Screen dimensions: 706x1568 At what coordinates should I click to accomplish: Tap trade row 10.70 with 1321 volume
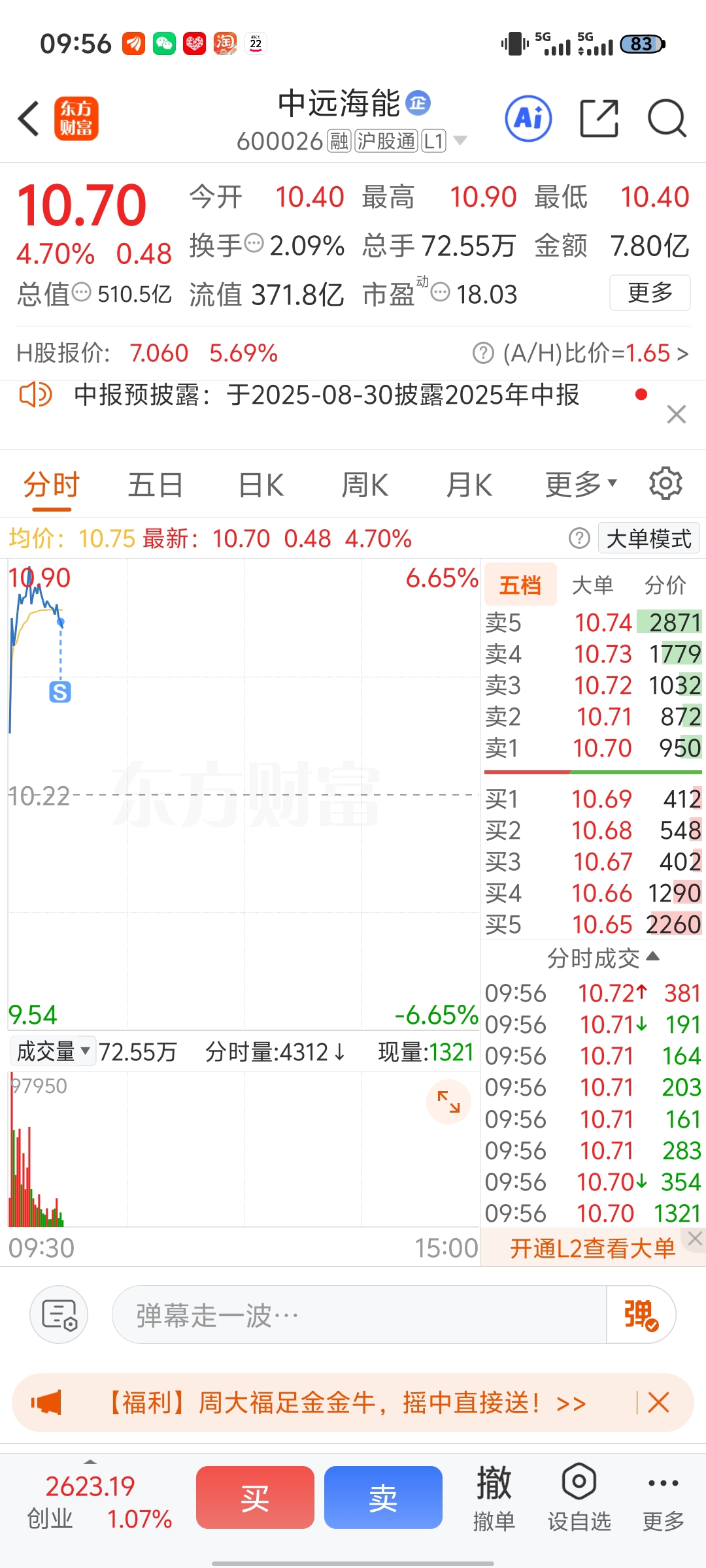coord(593,1213)
